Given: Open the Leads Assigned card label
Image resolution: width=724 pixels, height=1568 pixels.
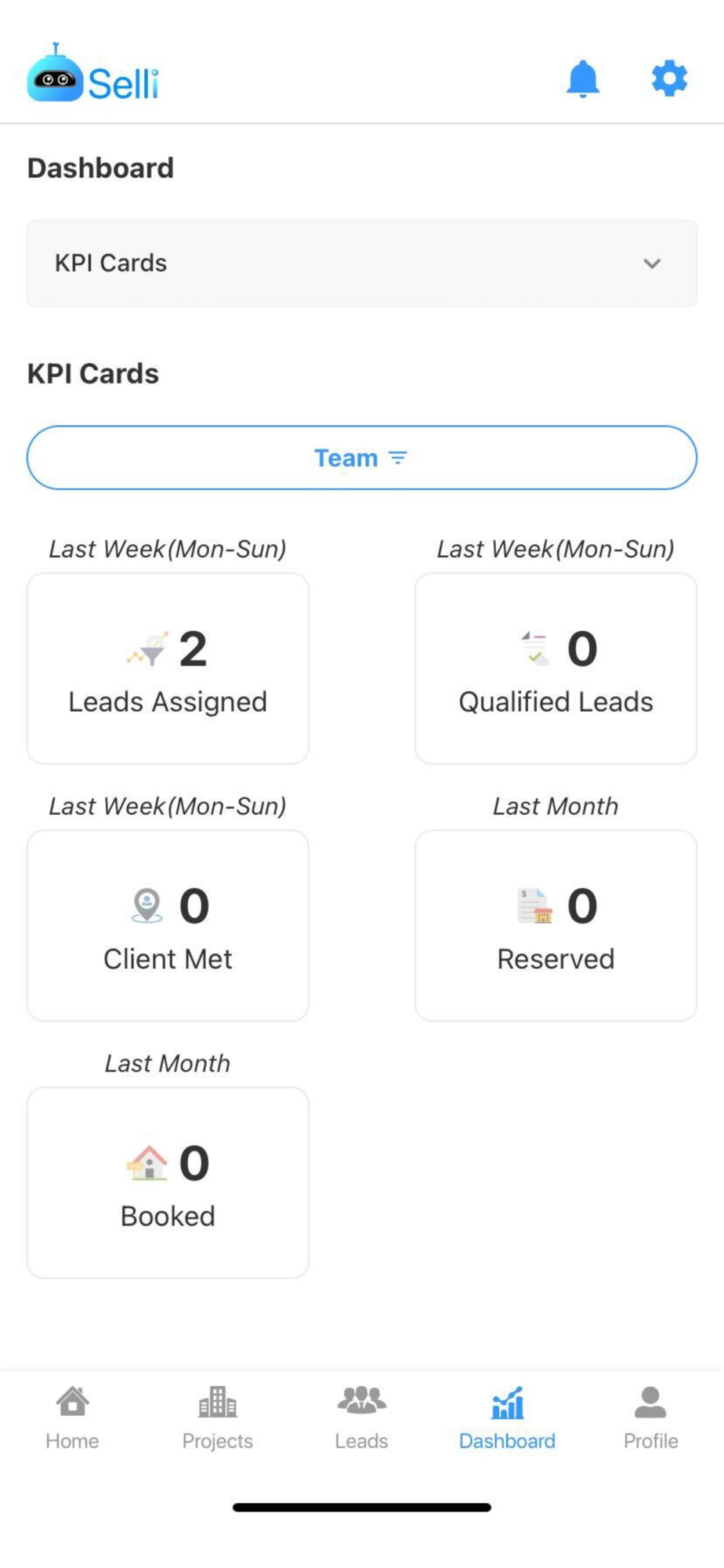Looking at the screenshot, I should tap(168, 702).
